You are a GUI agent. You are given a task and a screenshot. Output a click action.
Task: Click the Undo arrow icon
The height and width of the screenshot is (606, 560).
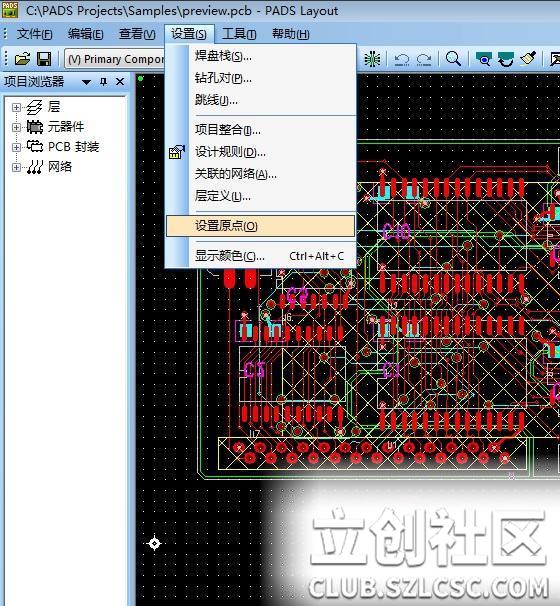click(x=402, y=59)
